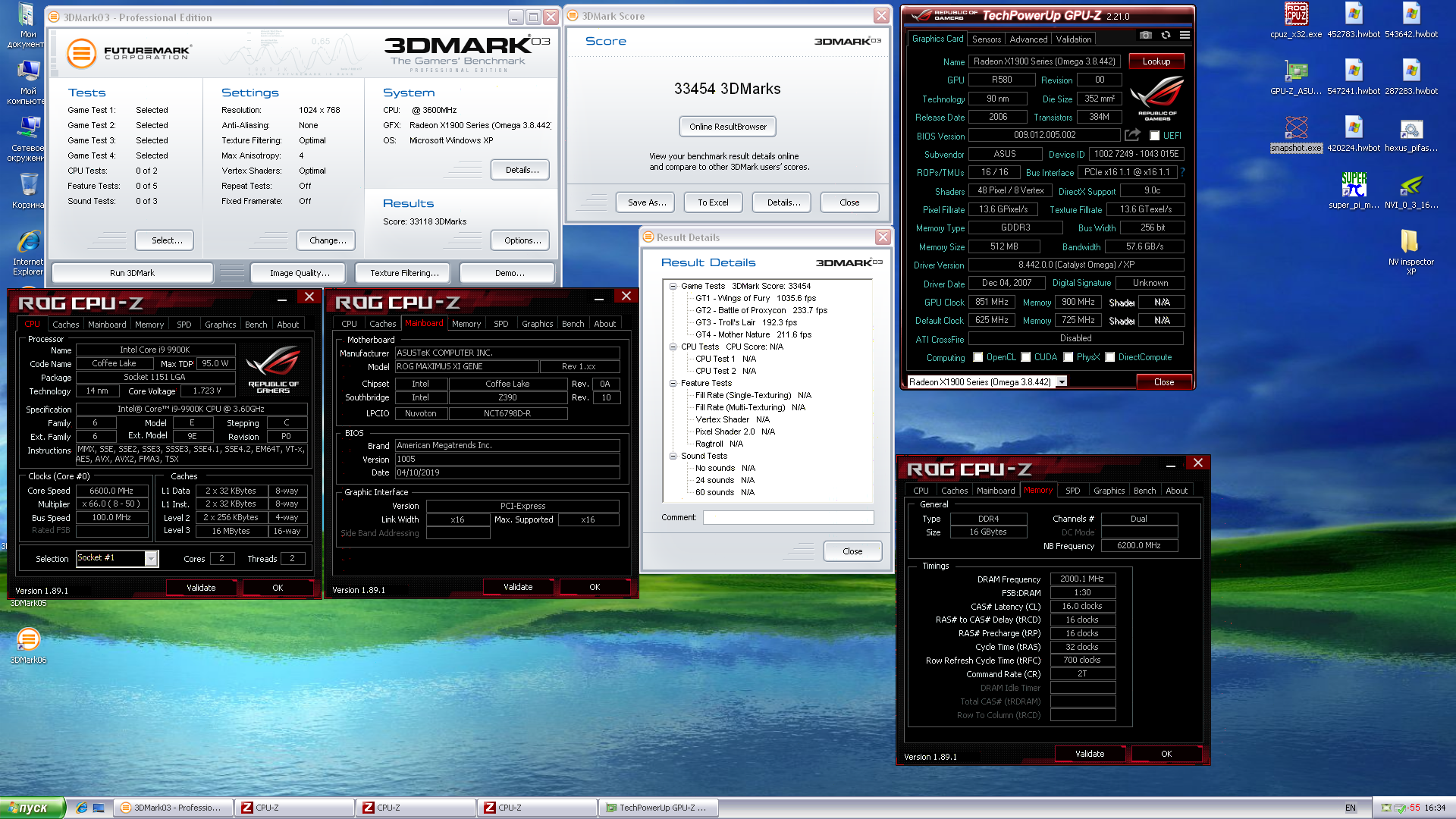
Task: Click GT4 - Mother Nature result row
Action: tap(753, 334)
